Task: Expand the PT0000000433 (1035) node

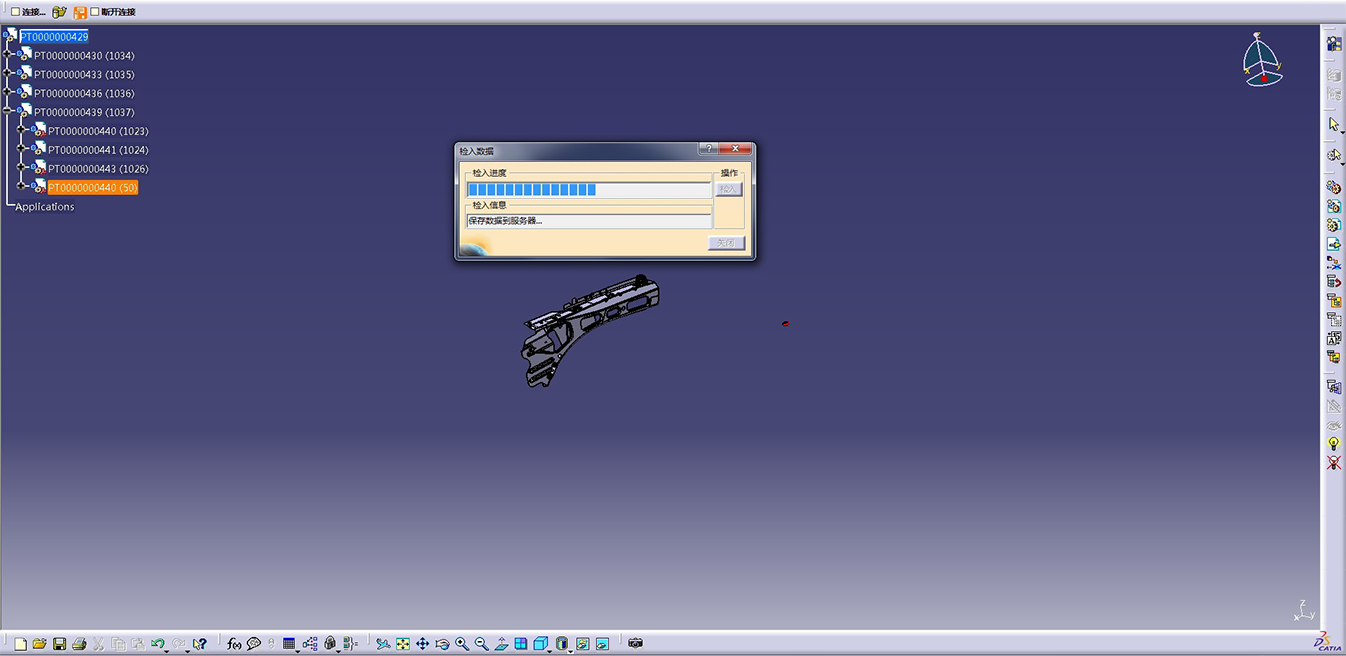Action: [8, 73]
